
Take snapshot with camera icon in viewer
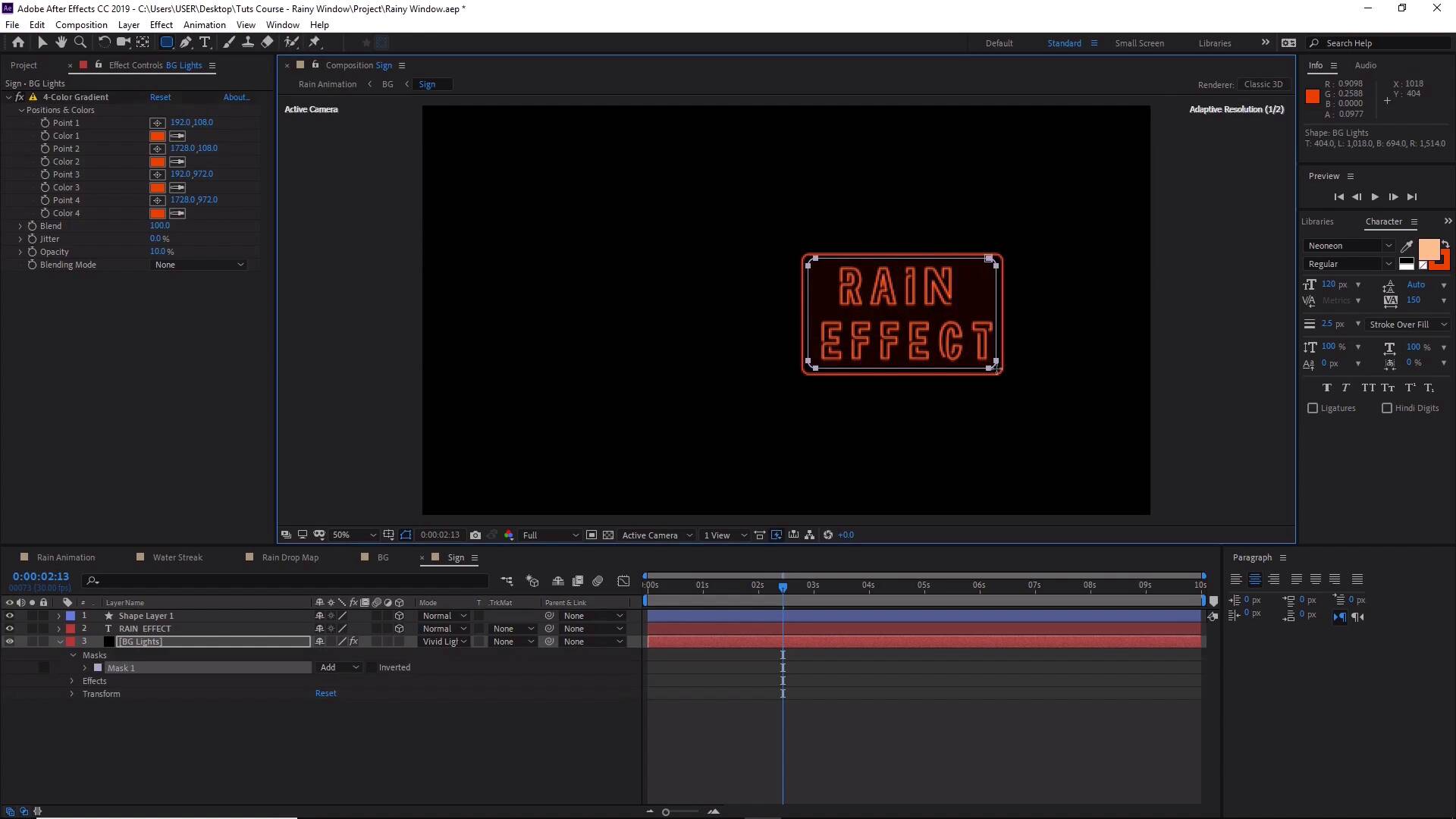(475, 535)
